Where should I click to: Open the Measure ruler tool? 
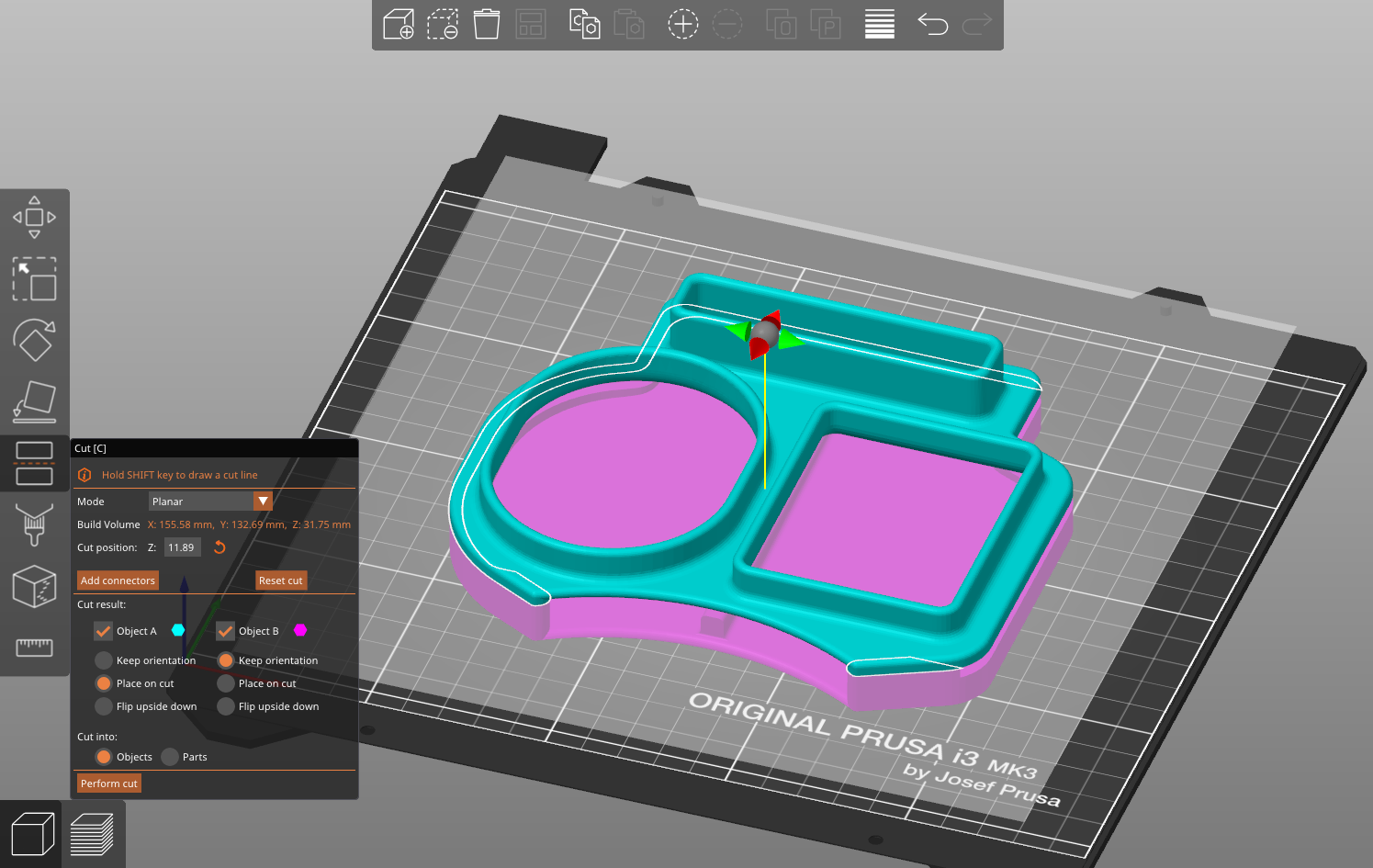pos(34,648)
